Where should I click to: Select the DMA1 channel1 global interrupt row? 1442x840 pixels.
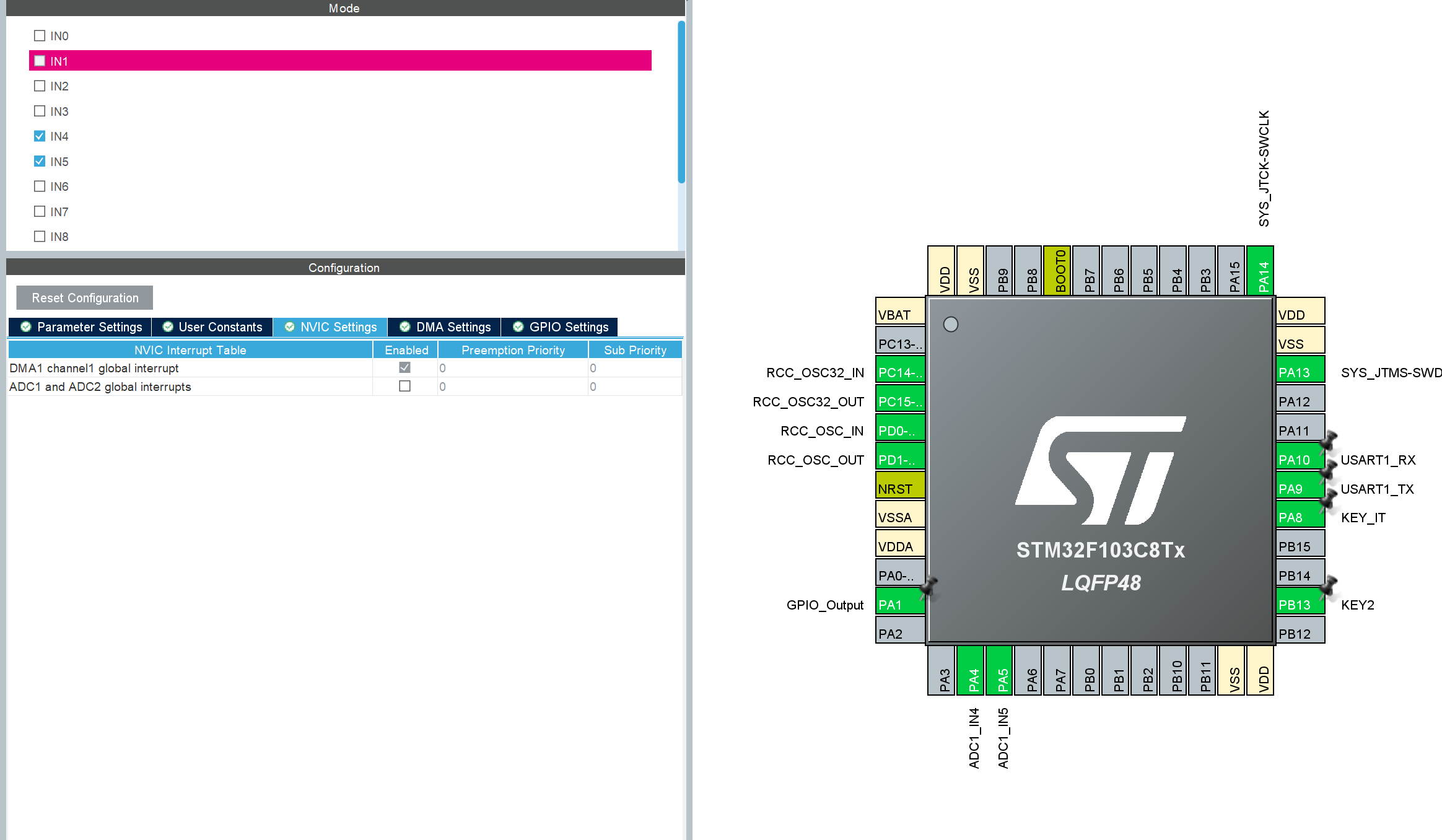(344, 368)
